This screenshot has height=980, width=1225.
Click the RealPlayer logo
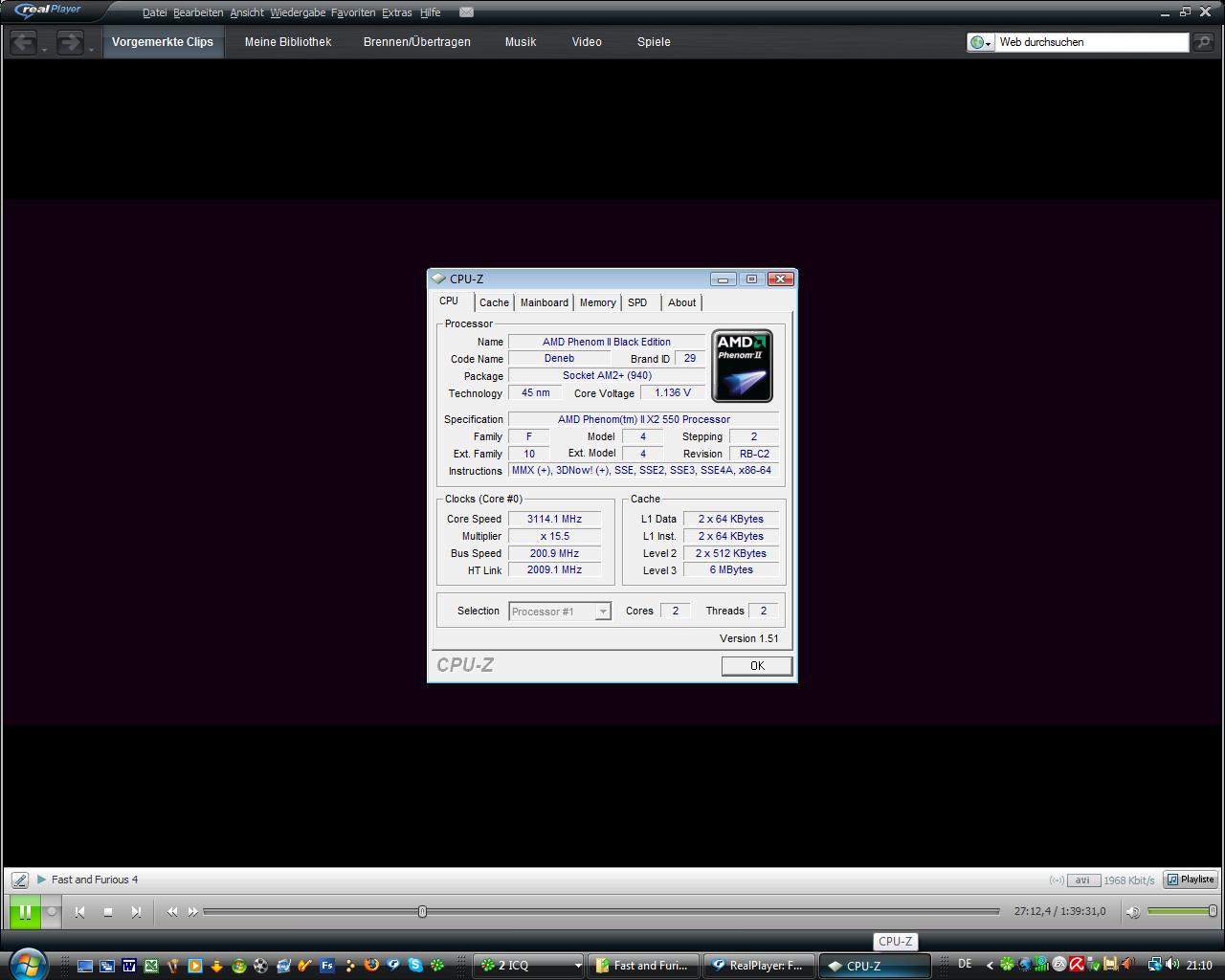point(50,11)
